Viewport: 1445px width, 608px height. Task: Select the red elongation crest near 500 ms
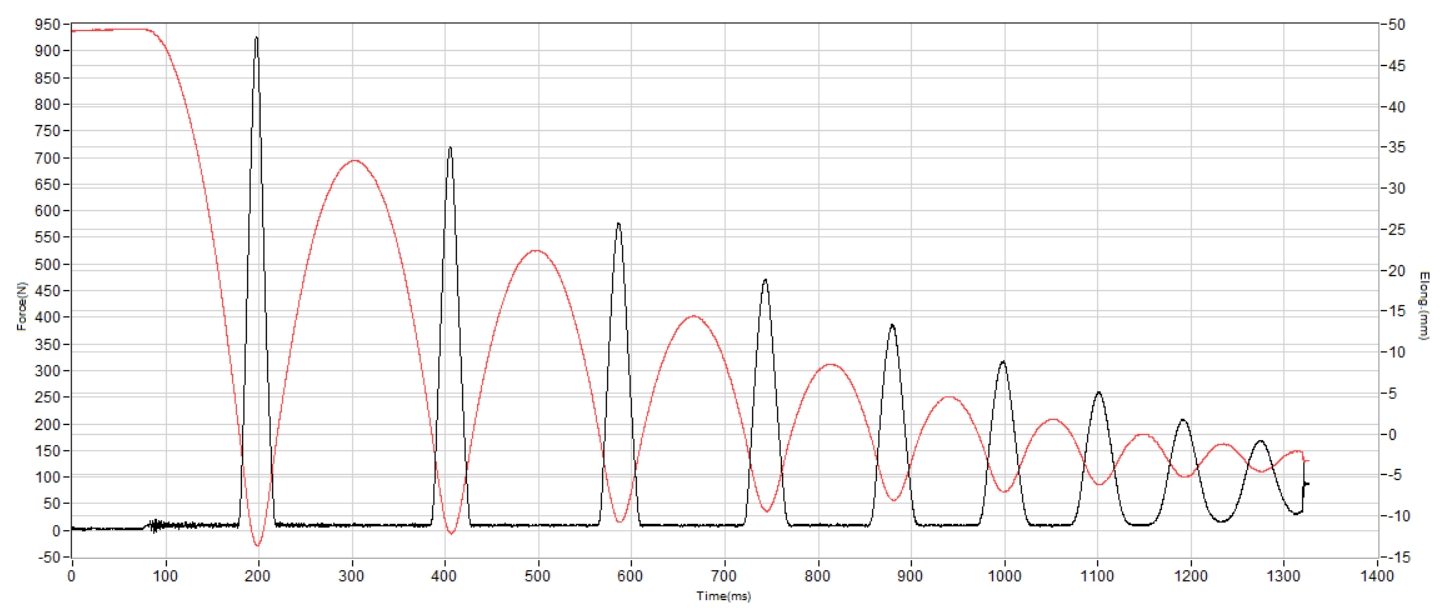(537, 251)
